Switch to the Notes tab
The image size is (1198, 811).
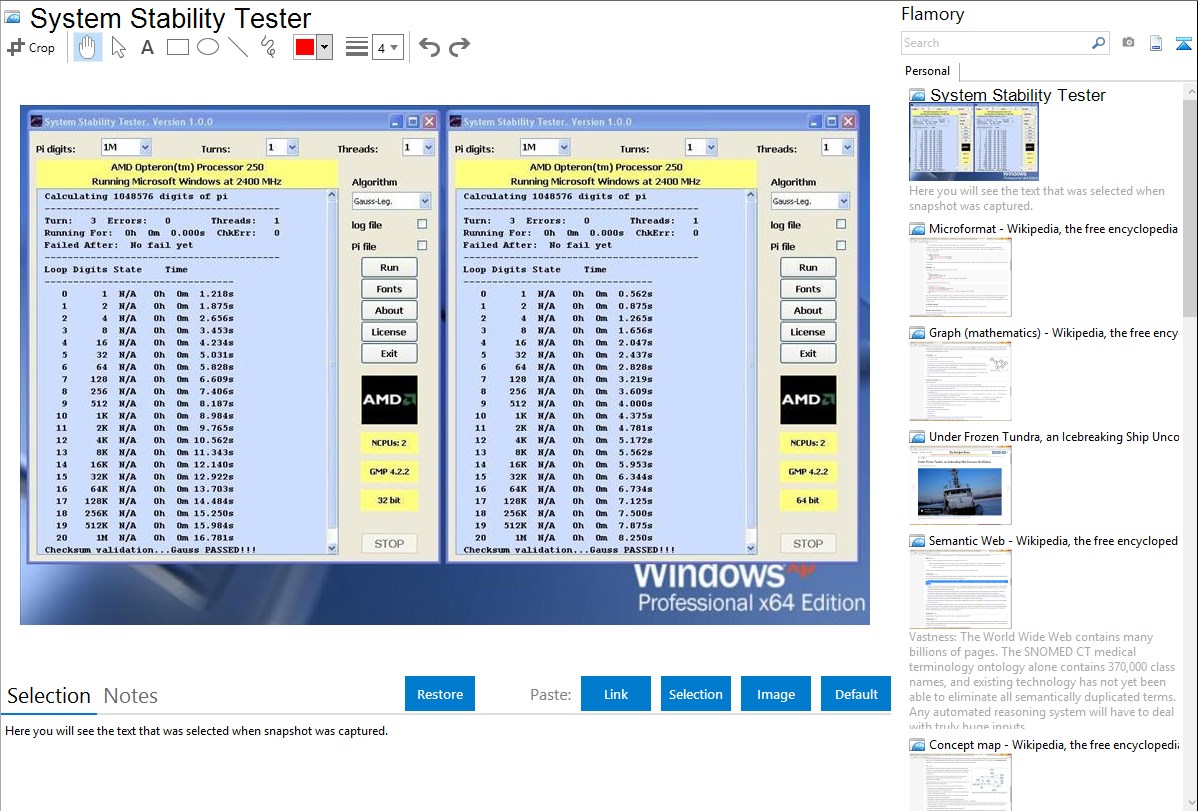tap(131, 696)
